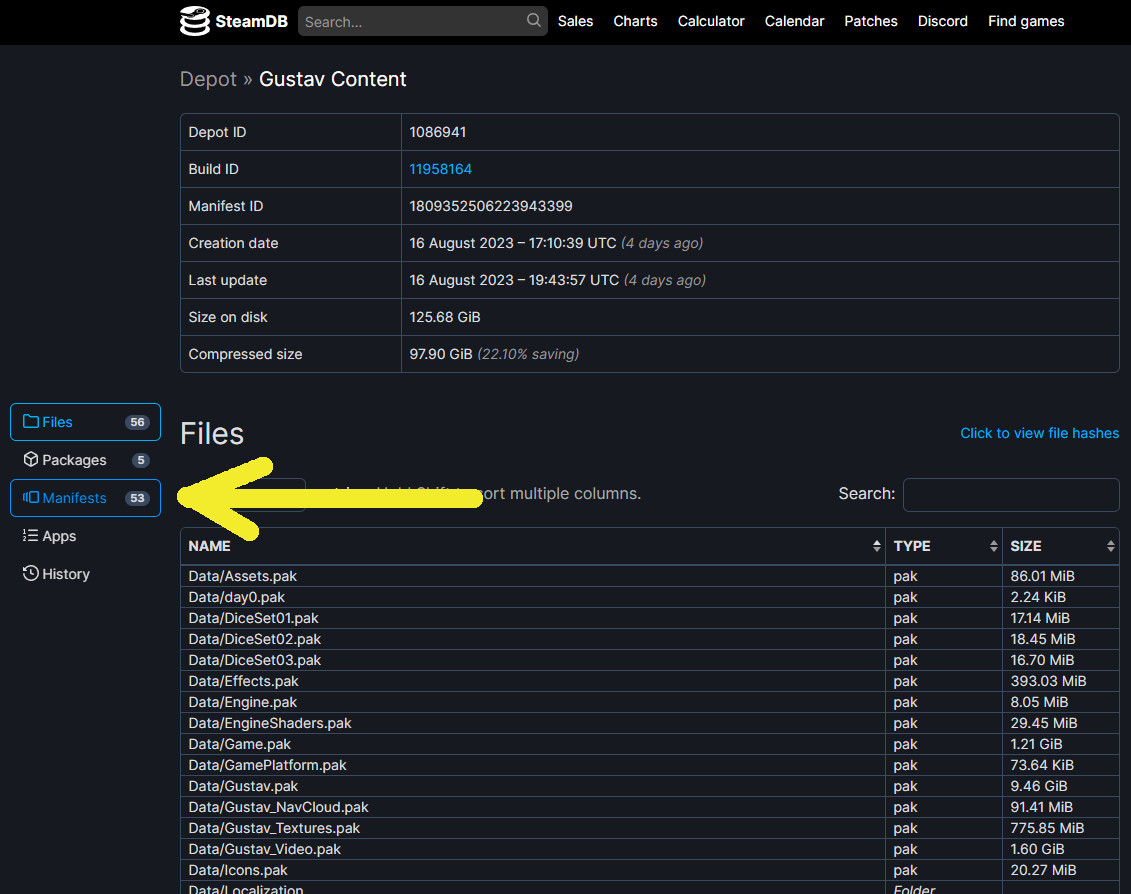Click the Manifest ID value 1809352506223943399

point(490,206)
